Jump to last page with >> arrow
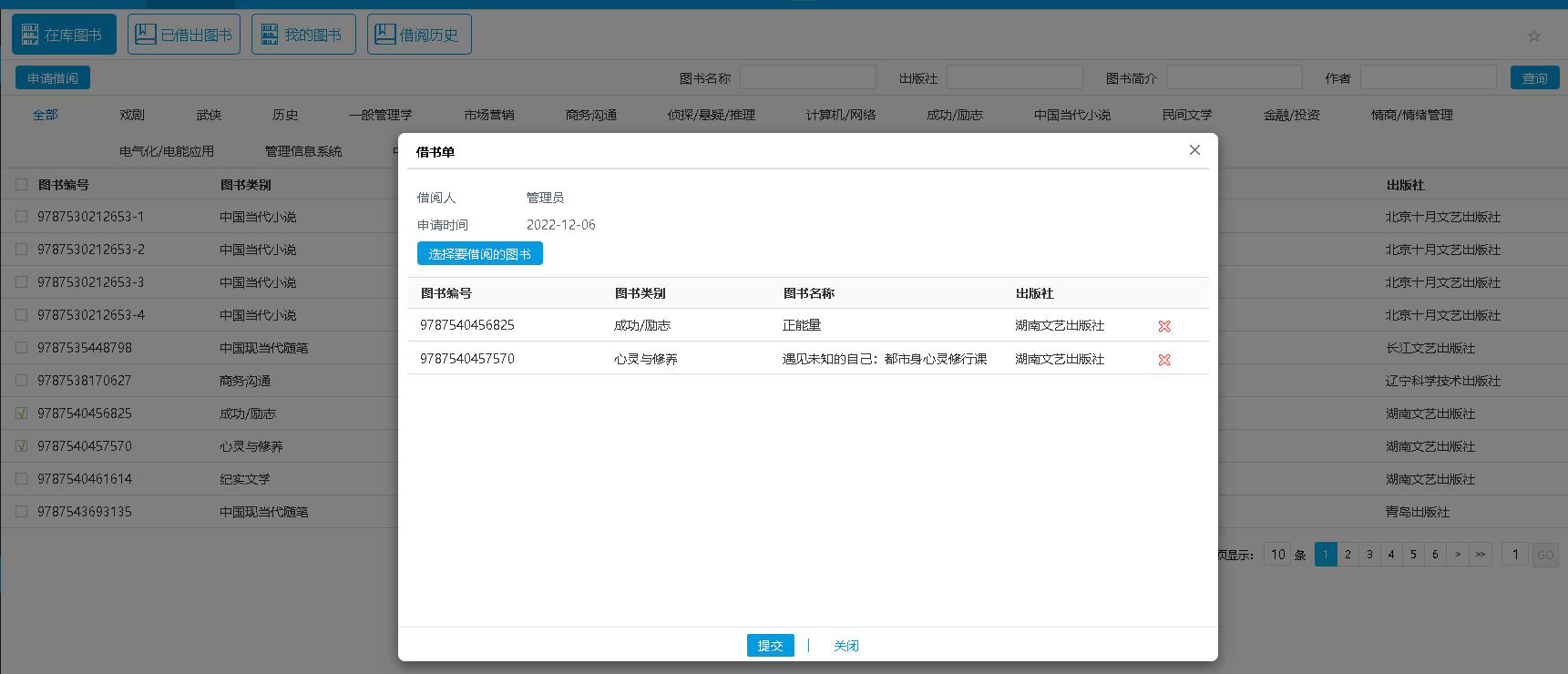This screenshot has width=1568, height=674. click(x=1481, y=555)
